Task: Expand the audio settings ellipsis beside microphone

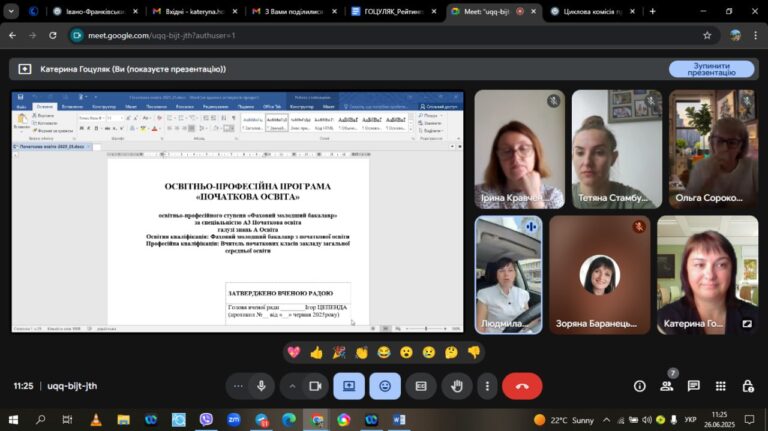Action: coord(238,386)
